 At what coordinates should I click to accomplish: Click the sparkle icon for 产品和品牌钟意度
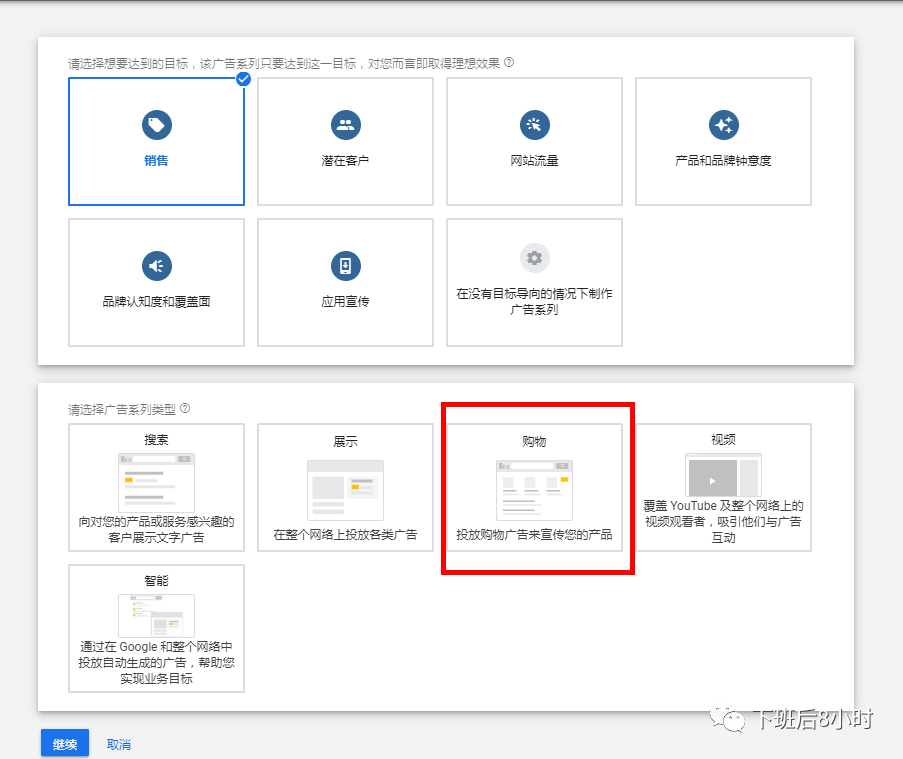click(722, 124)
